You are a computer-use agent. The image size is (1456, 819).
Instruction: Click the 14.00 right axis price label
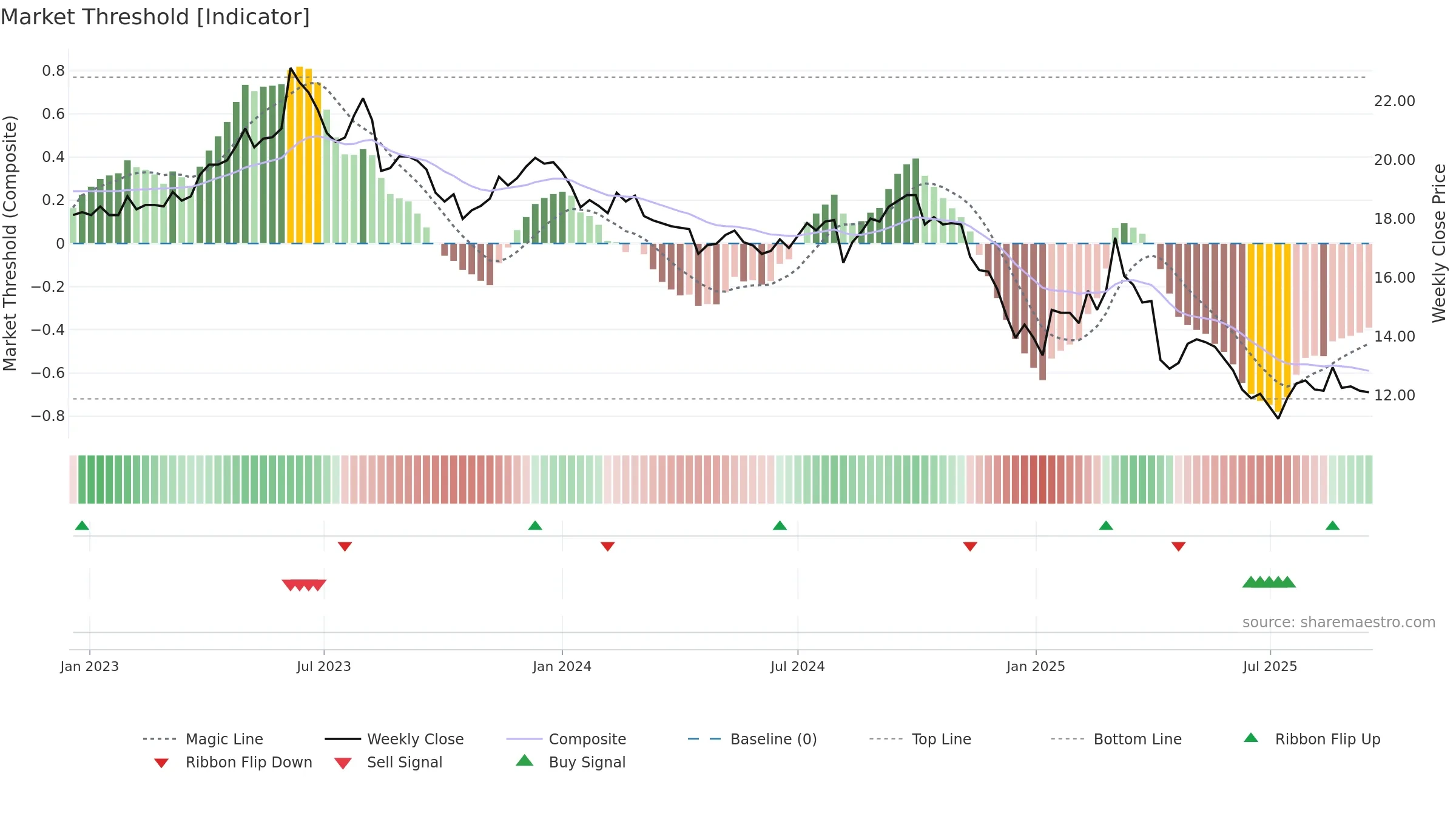[x=1395, y=337]
